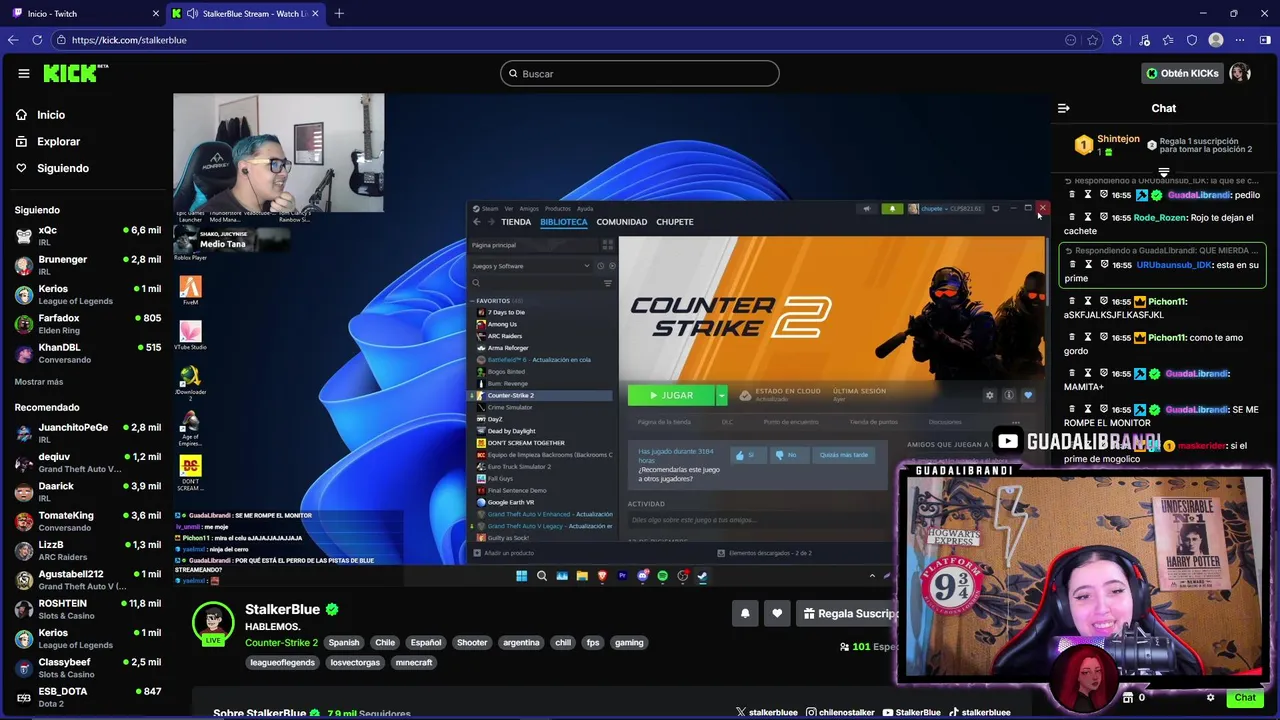Viewport: 1280px width, 720px height.
Task: Close the Inicio - Twitch tab
Action: point(155,13)
